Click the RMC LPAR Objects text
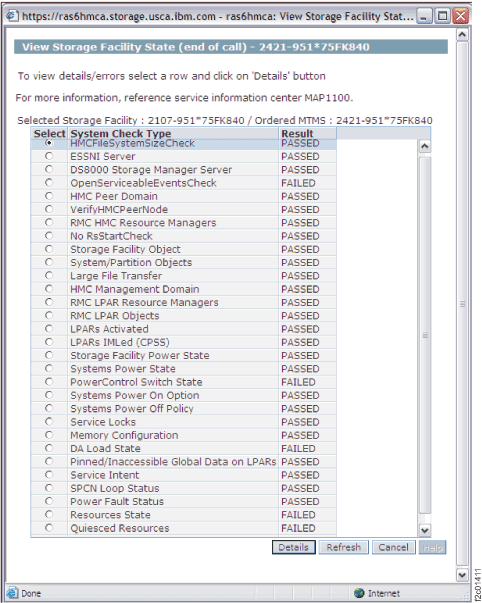Viewport: 482px width, 603px height. (x=115, y=316)
